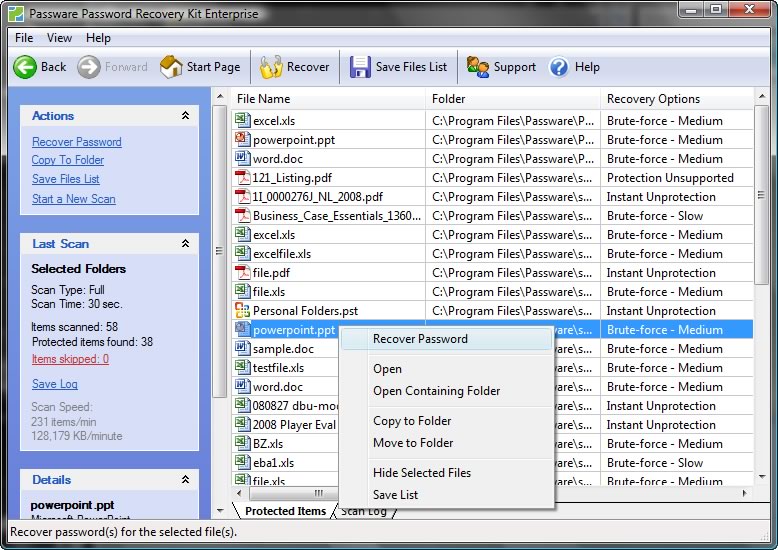The image size is (778, 550).
Task: Select the excelfile.xls file name
Action: click(x=282, y=254)
